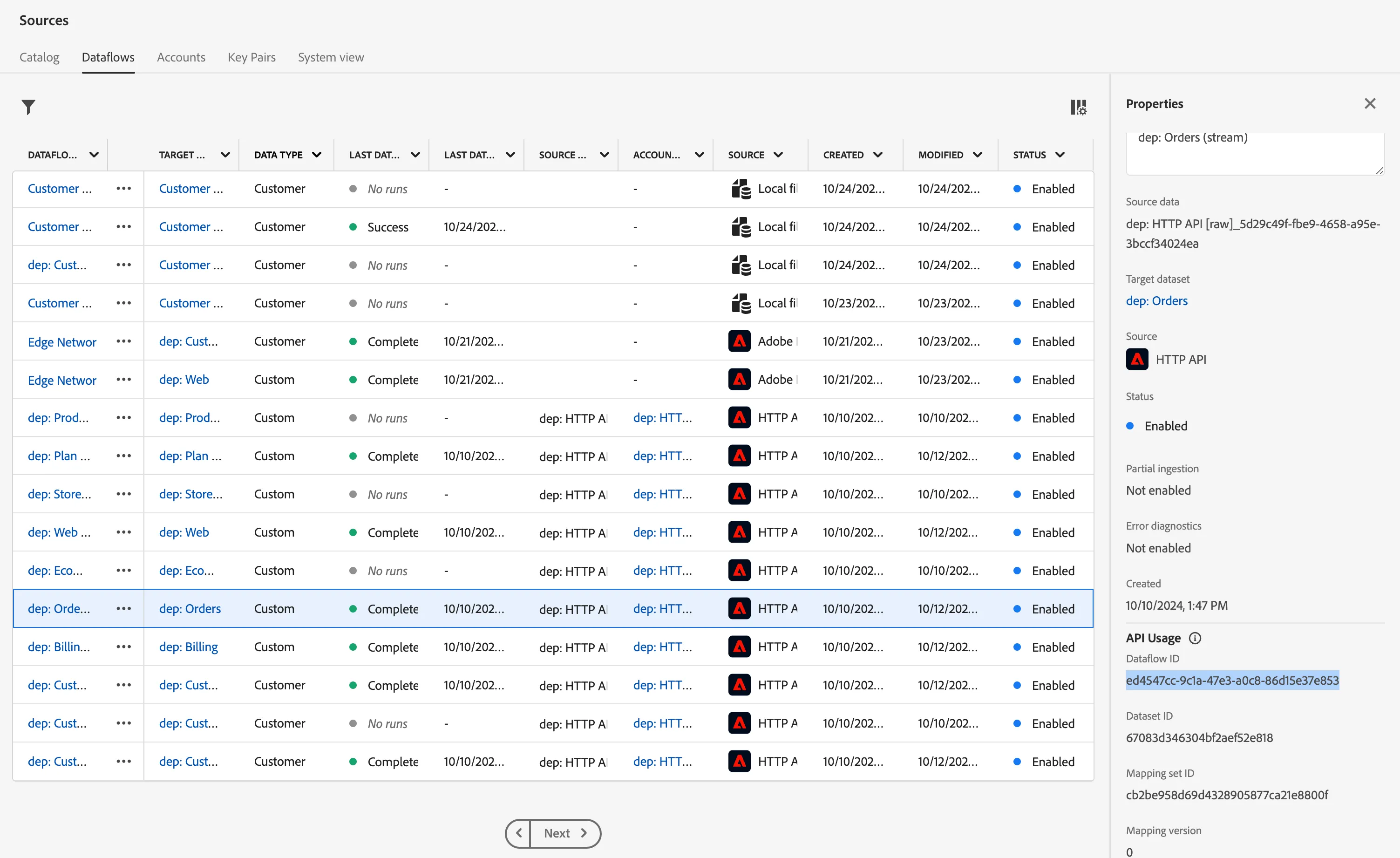Screen dimensions: 1400x858
Task: Select Mapping set ID value cb2be958d69d4328905877ca21e8800f
Action: click(1227, 795)
